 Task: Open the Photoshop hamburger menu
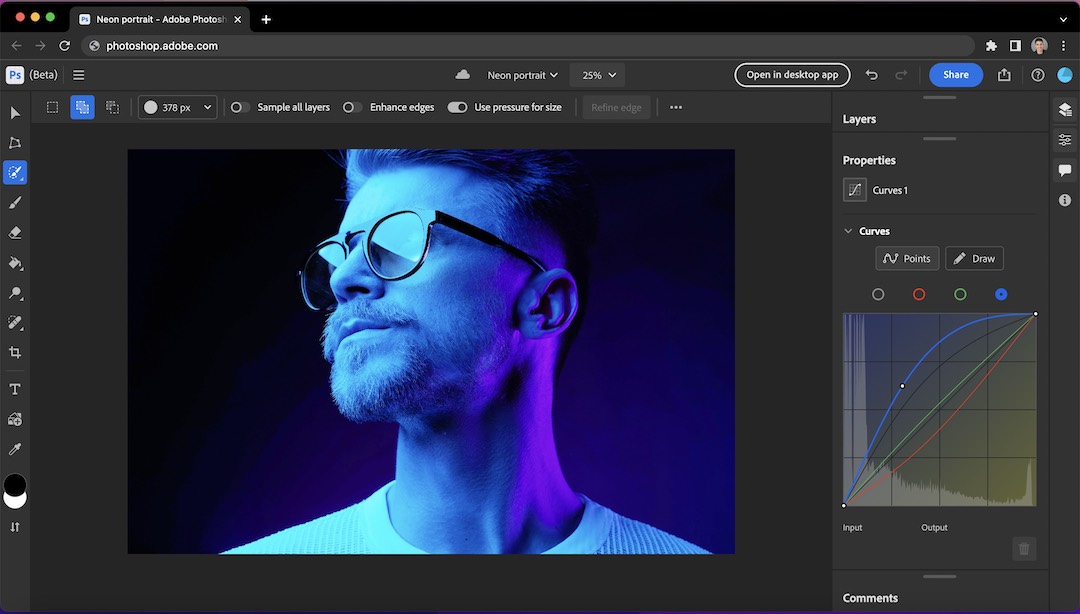pos(79,75)
